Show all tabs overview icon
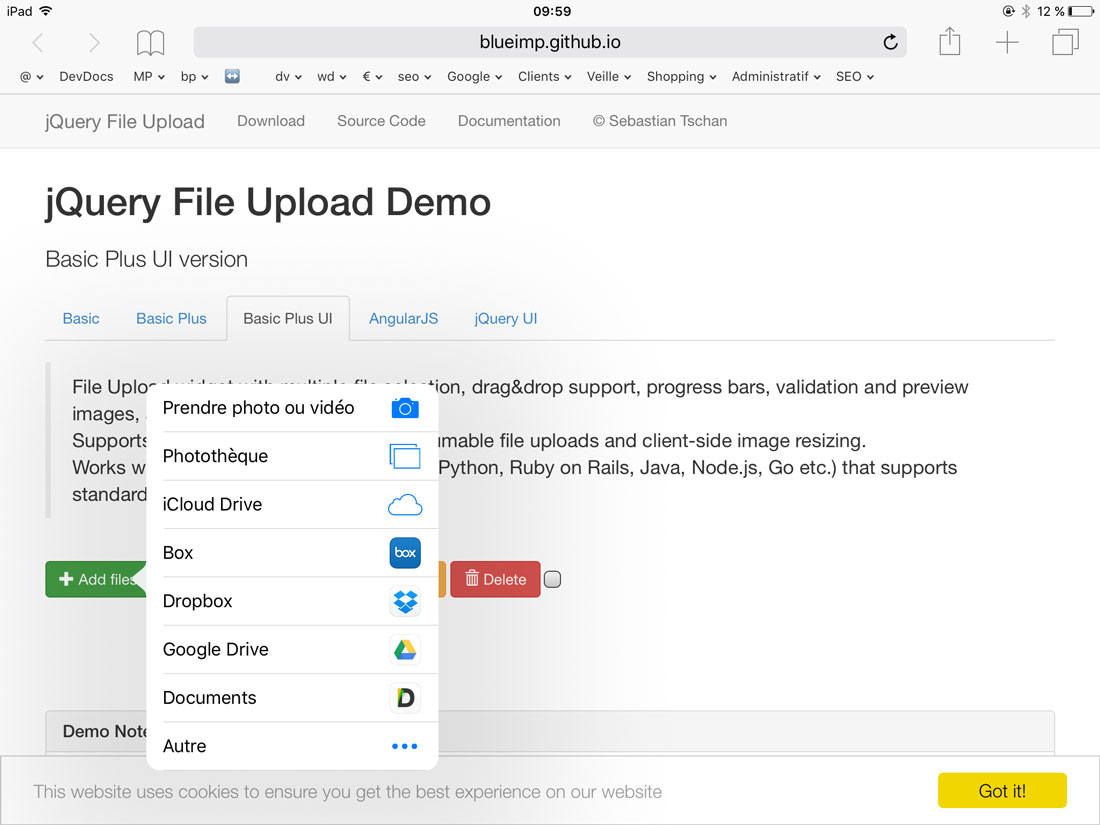The width and height of the screenshot is (1100, 825). coord(1065,42)
